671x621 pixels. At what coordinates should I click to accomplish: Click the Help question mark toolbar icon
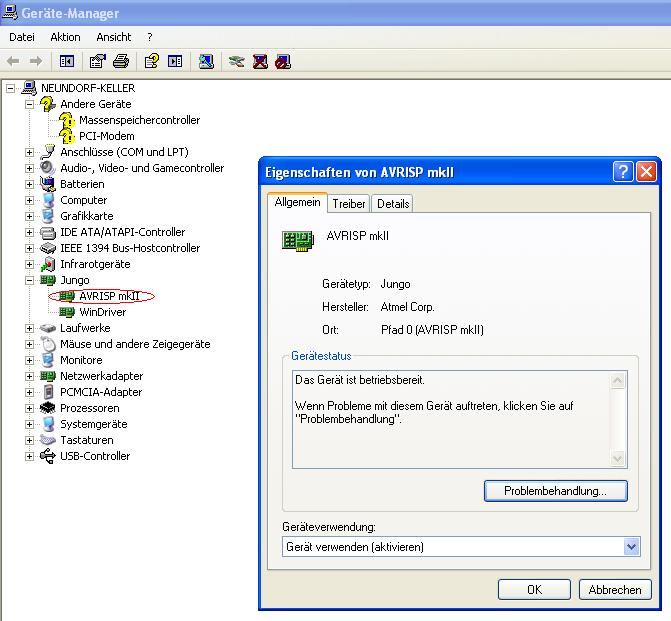click(x=151, y=62)
